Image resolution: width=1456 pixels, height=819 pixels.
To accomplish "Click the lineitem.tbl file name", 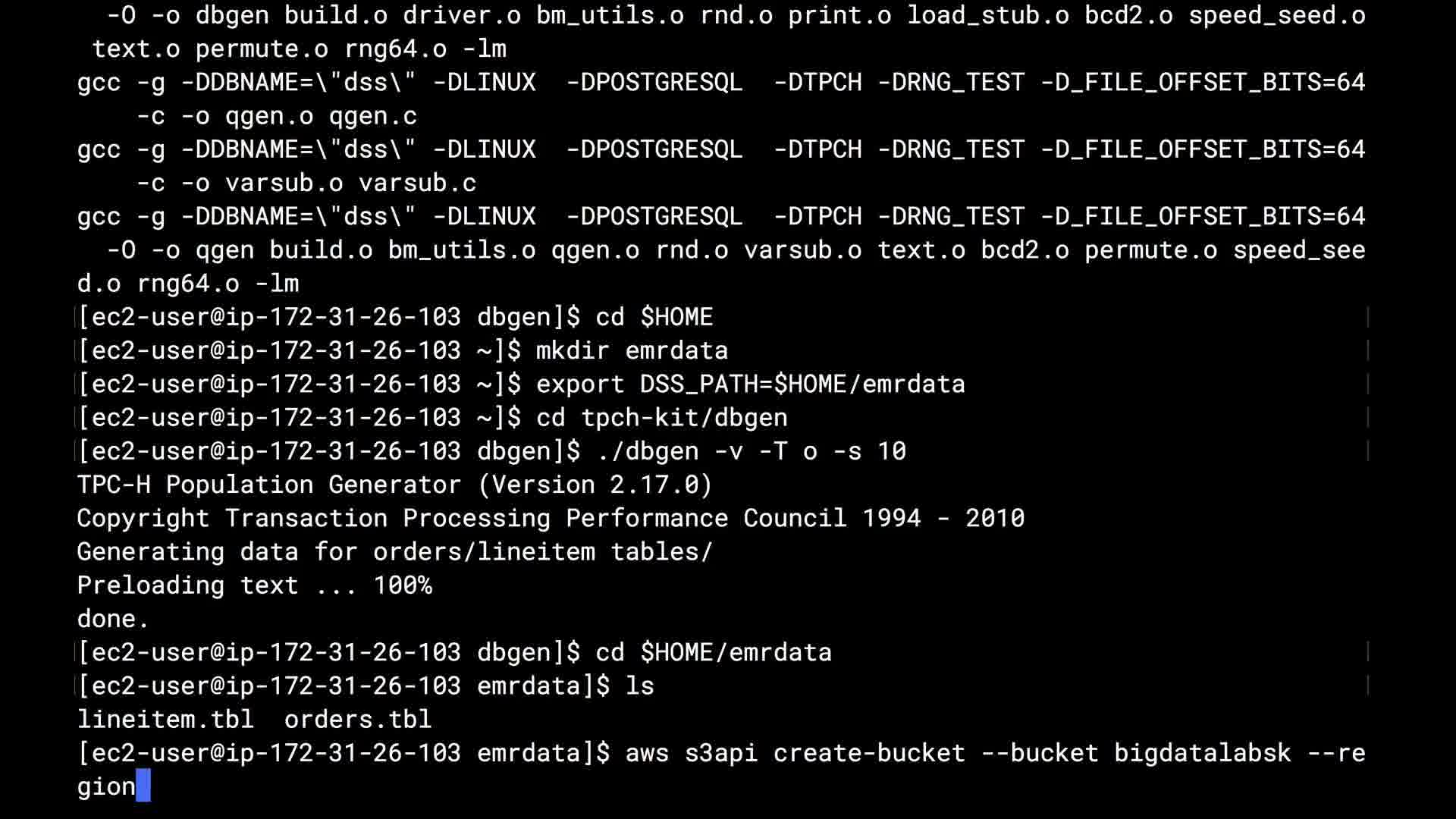I will 165,719.
